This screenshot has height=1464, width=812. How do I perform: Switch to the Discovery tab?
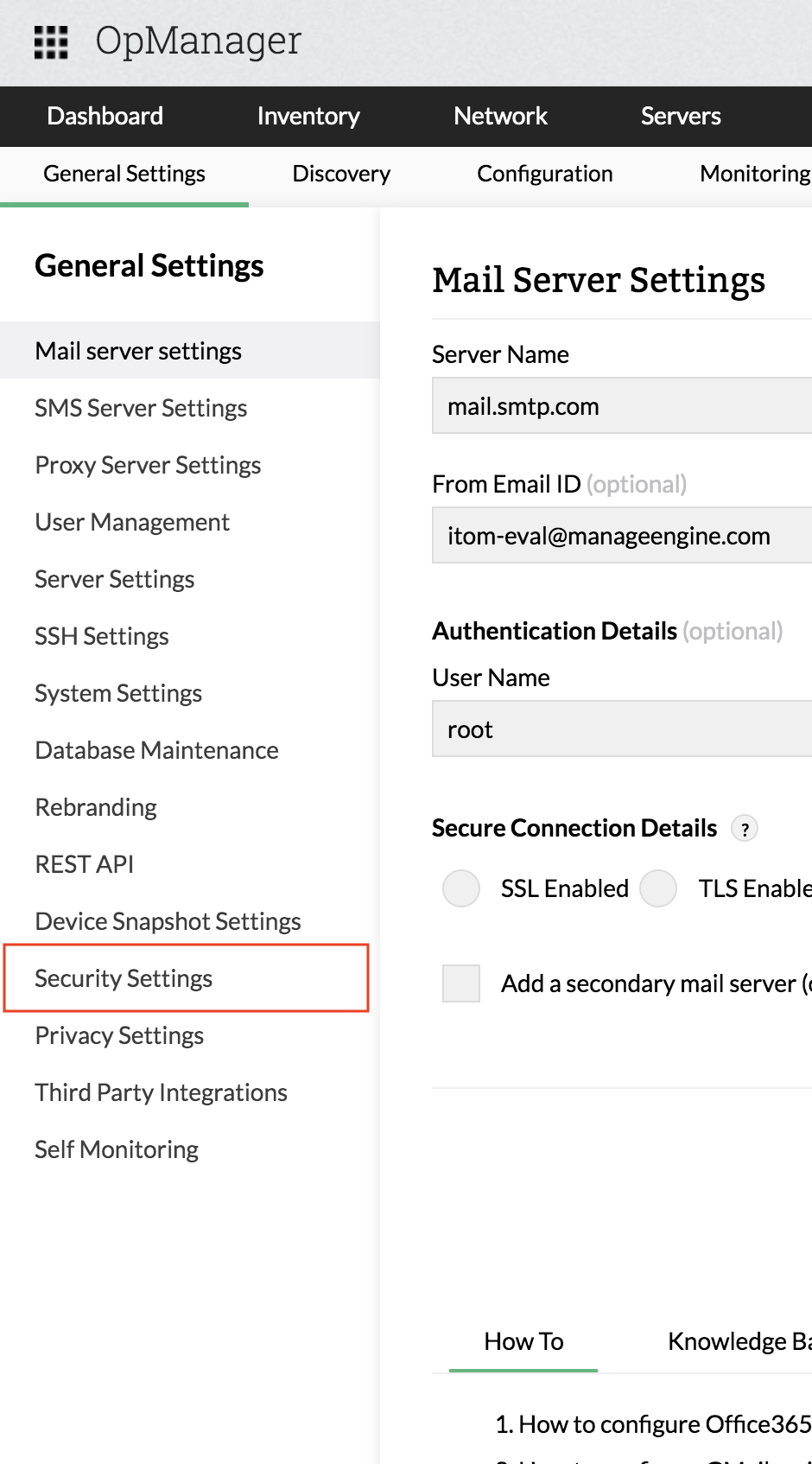341,174
